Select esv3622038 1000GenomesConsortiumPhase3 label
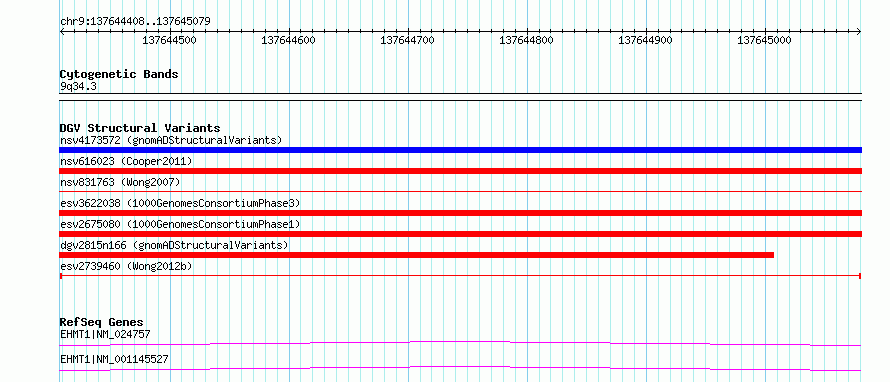Image resolution: width=890 pixels, height=382 pixels. pyautogui.click(x=180, y=203)
